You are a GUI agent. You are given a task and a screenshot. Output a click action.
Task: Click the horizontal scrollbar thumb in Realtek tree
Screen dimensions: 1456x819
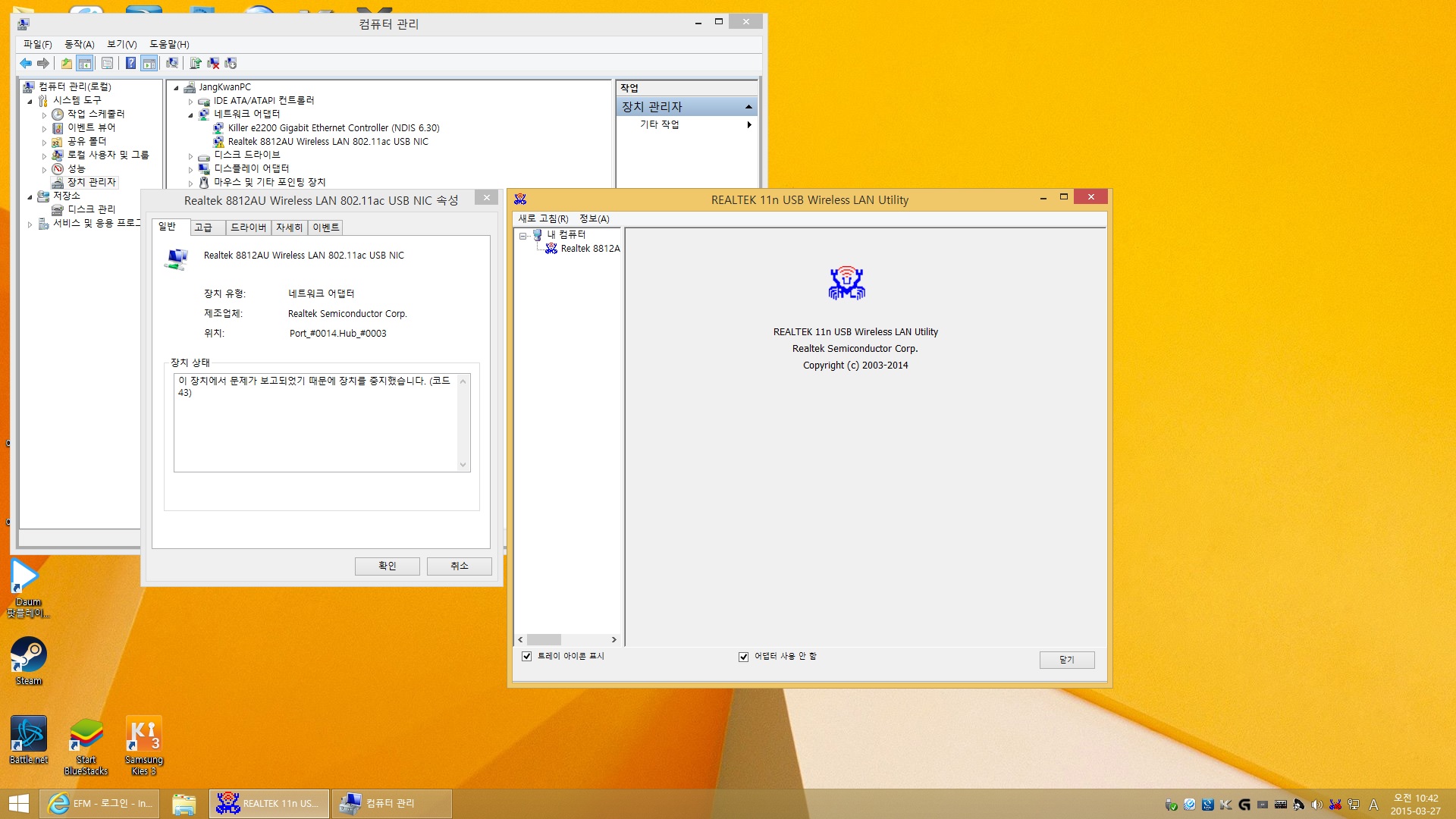pyautogui.click(x=544, y=640)
